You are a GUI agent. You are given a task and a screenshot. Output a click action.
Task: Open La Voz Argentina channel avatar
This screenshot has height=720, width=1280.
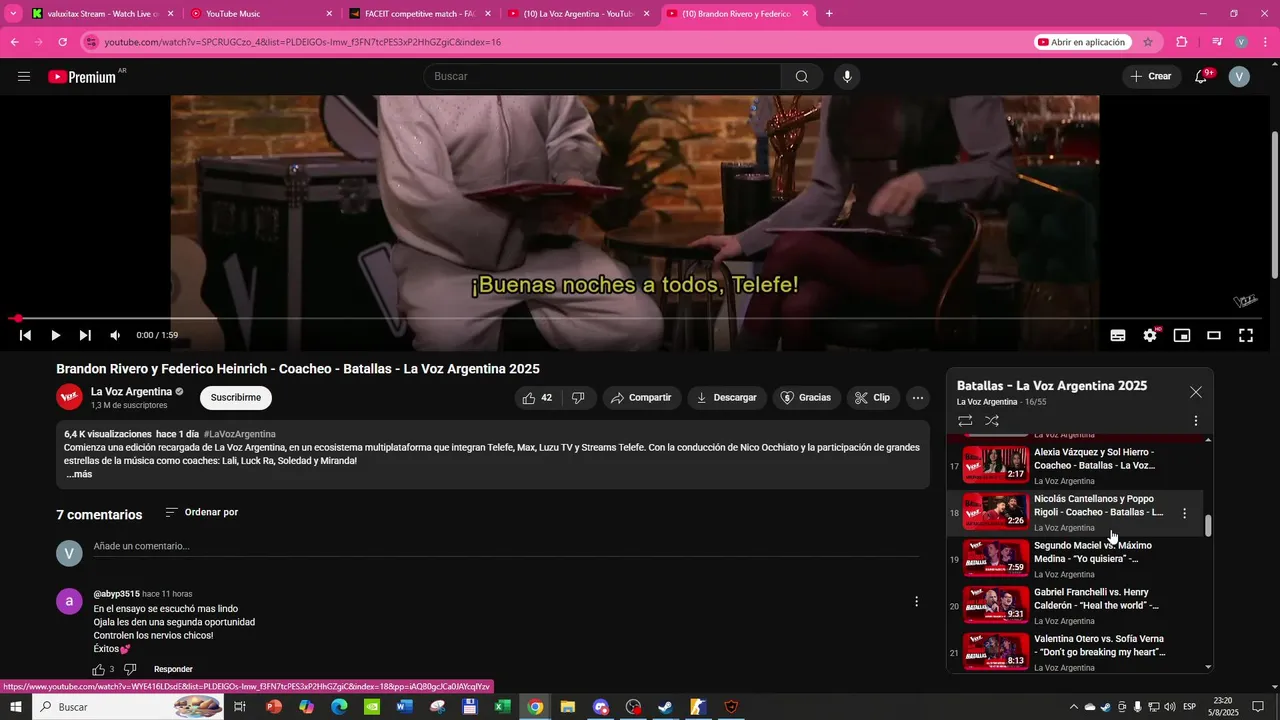(69, 397)
